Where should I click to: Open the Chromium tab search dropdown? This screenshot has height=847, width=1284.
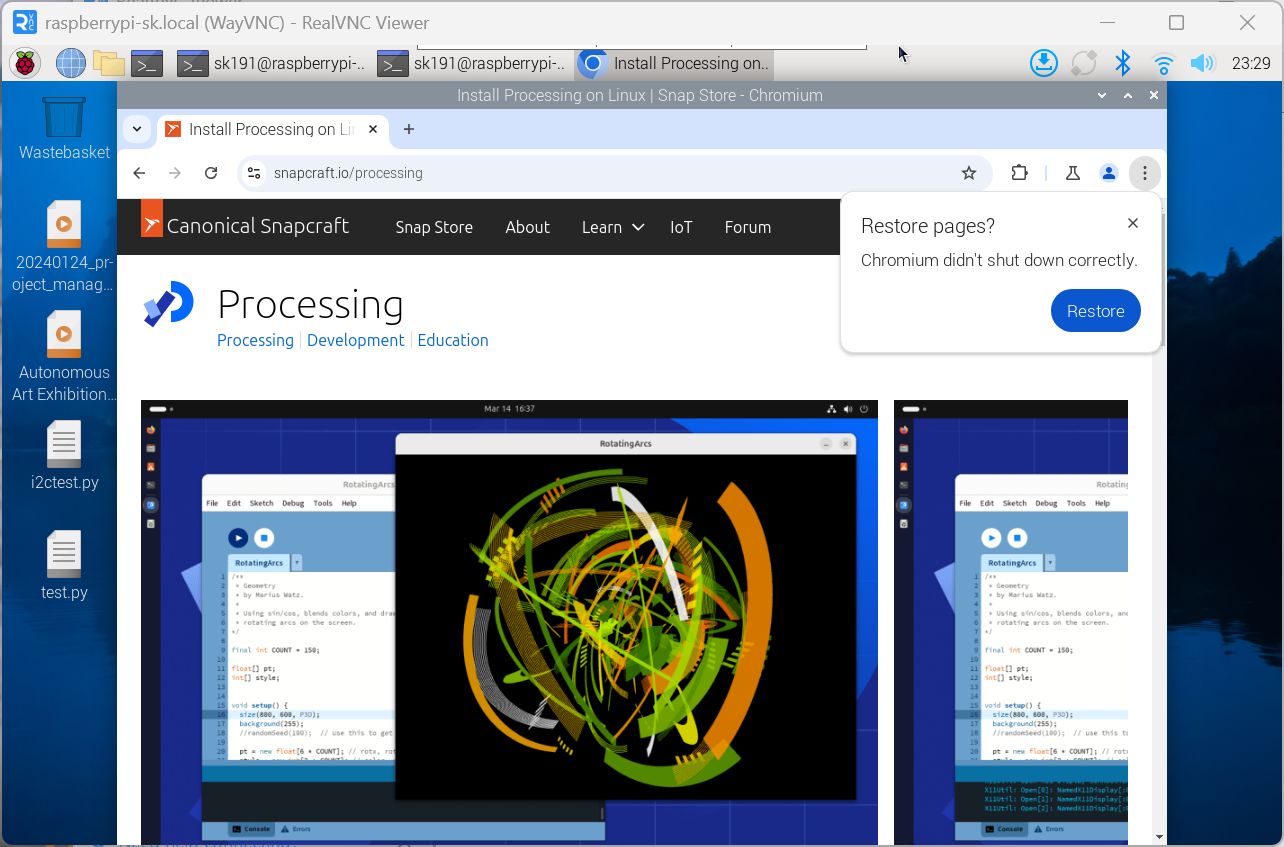(137, 129)
